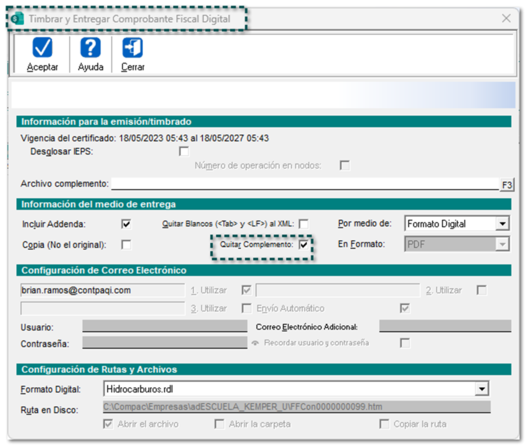527x447 pixels.
Task: Click the Aceptar checkmark icon
Action: pos(42,48)
